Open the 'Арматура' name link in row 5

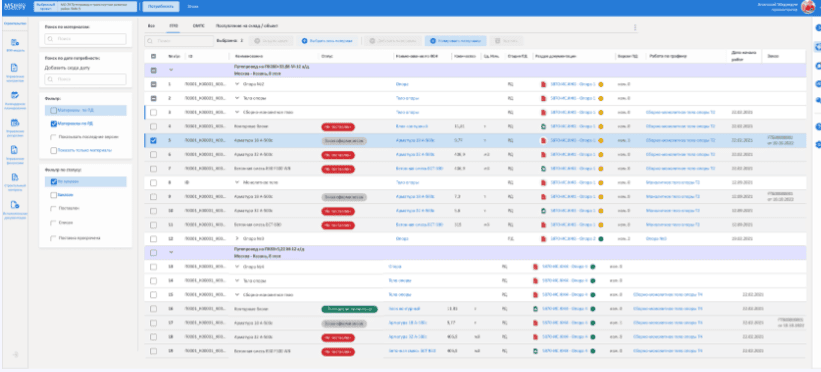(x=415, y=140)
